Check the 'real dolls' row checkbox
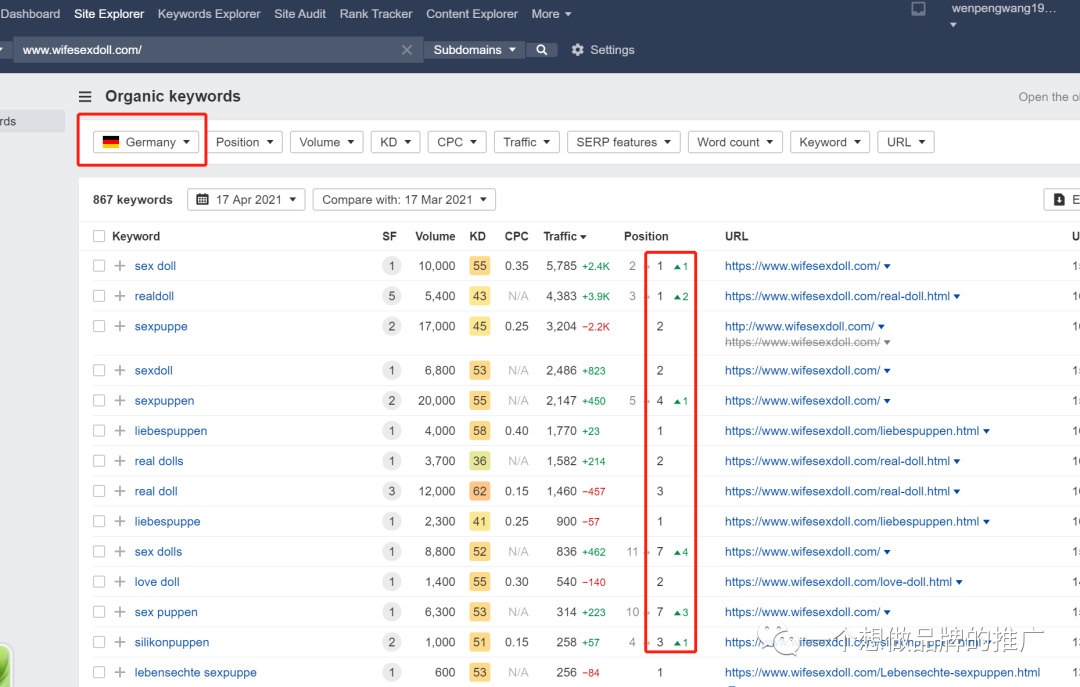Viewport: 1080px width, 687px height. click(99, 462)
